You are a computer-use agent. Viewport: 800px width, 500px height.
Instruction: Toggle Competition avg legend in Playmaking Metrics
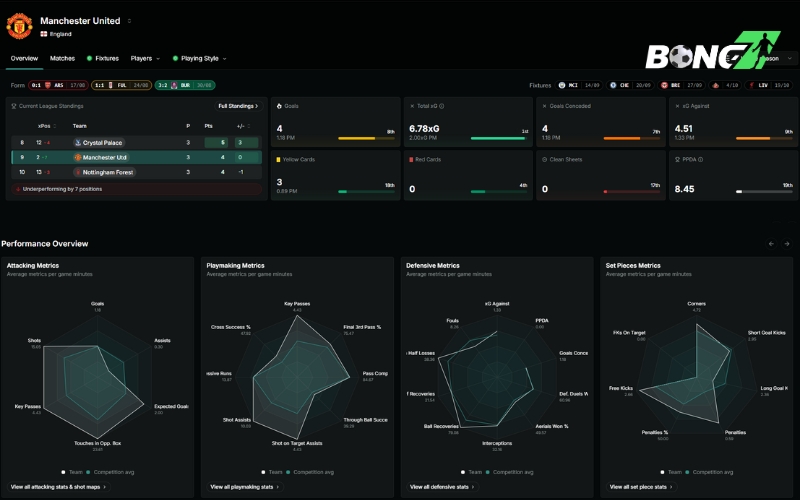pos(310,472)
